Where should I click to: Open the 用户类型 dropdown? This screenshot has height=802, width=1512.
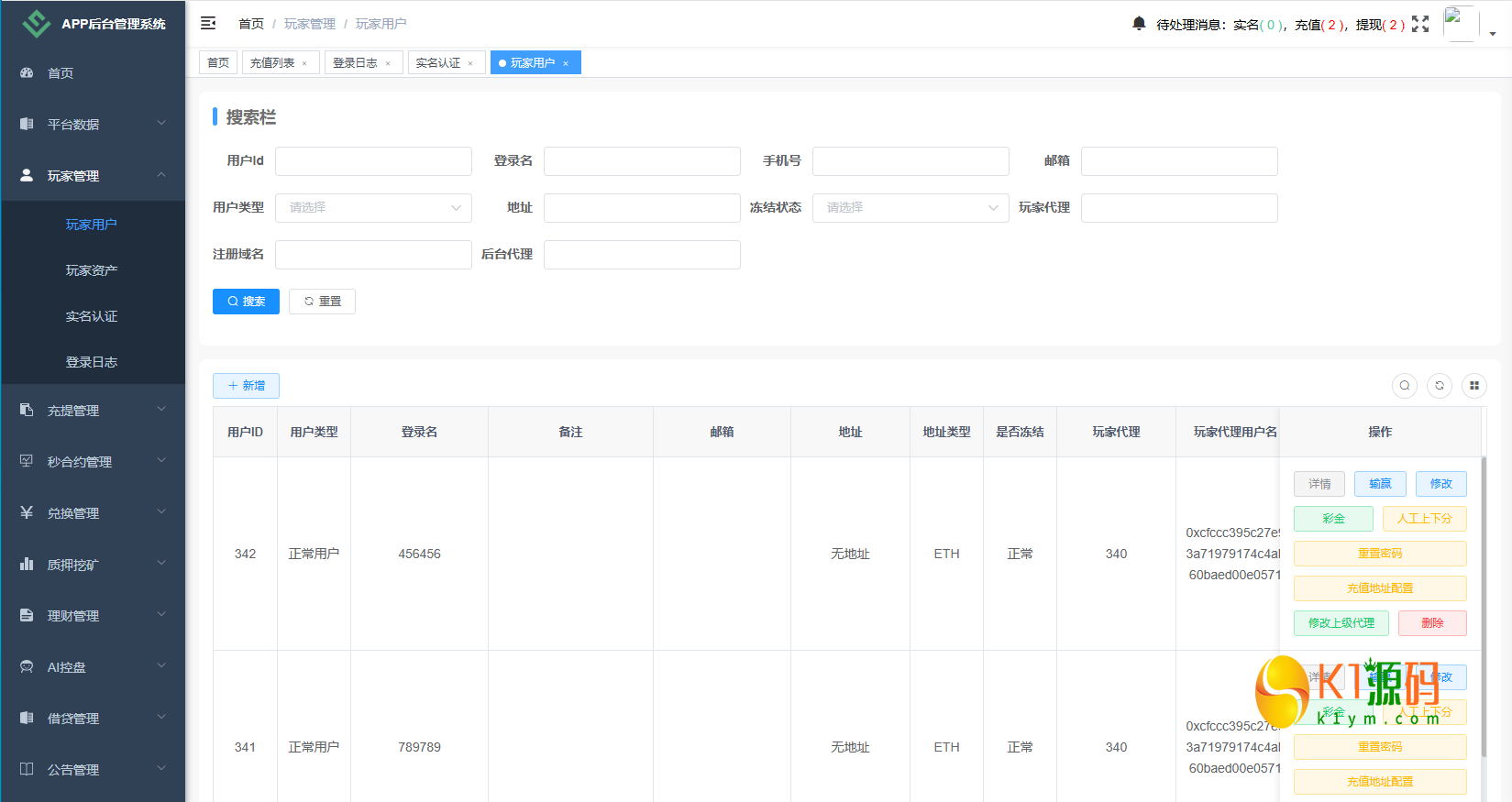click(373, 208)
